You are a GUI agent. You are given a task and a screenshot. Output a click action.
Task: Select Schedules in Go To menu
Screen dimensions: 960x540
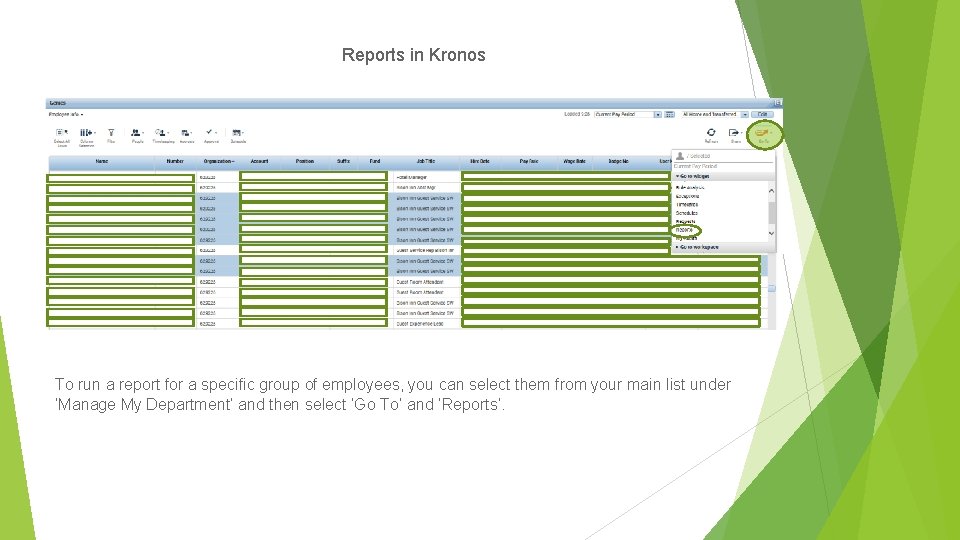pyautogui.click(x=686, y=213)
